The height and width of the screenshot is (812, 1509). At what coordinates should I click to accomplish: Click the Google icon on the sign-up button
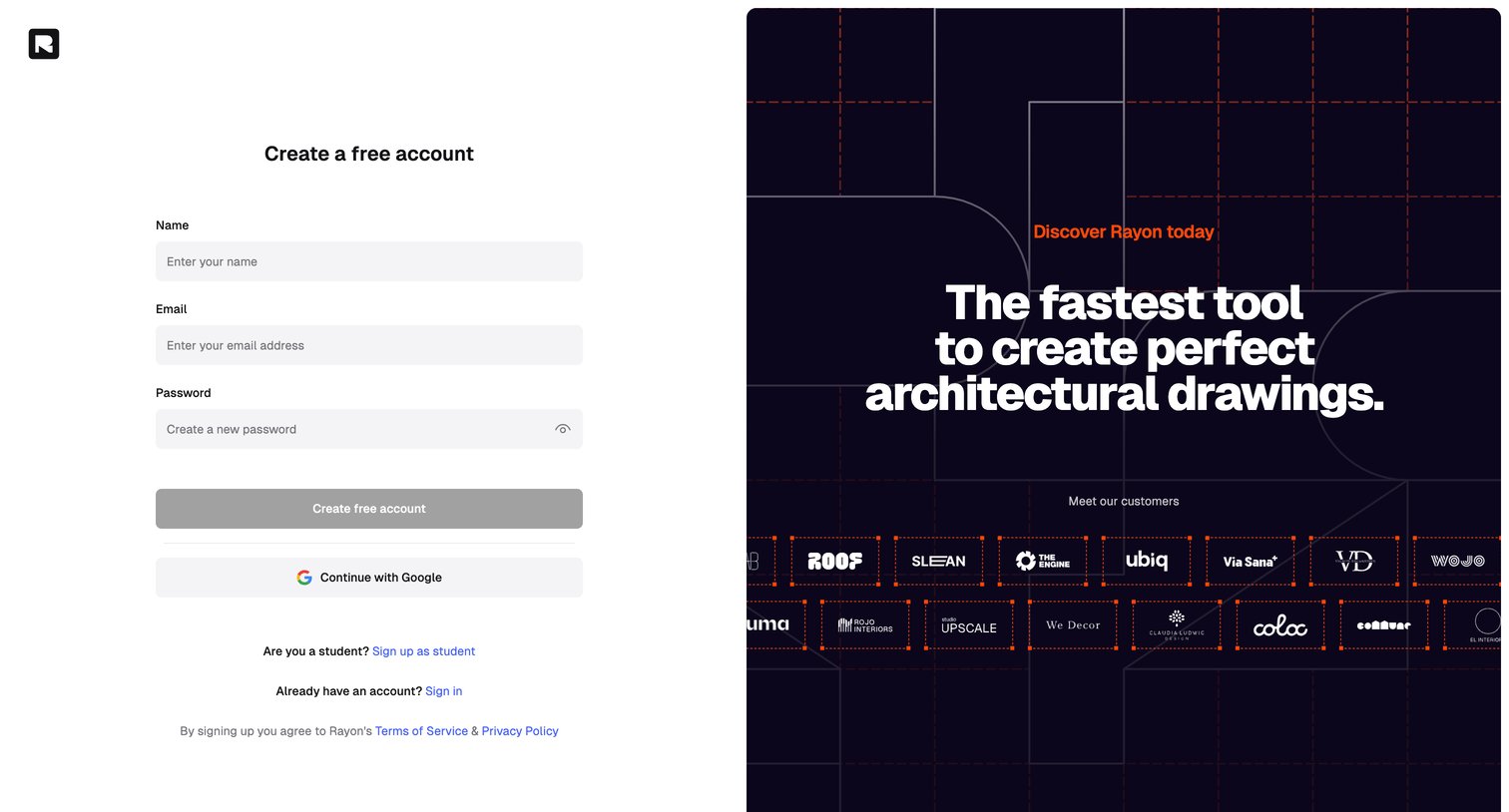coord(304,578)
